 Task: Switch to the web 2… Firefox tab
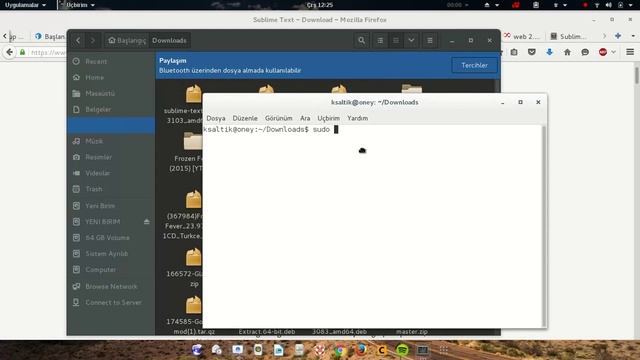coord(522,36)
